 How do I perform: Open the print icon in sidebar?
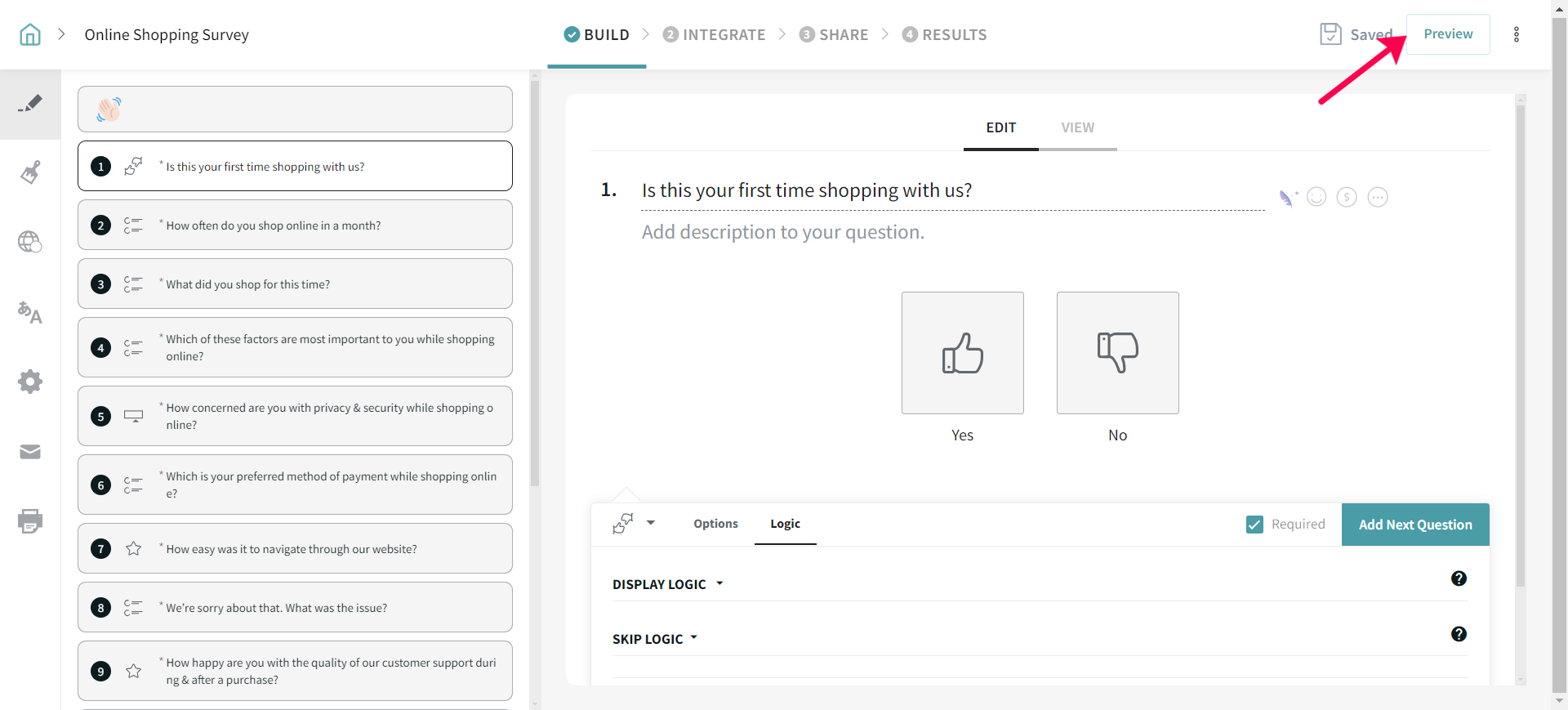click(x=30, y=520)
